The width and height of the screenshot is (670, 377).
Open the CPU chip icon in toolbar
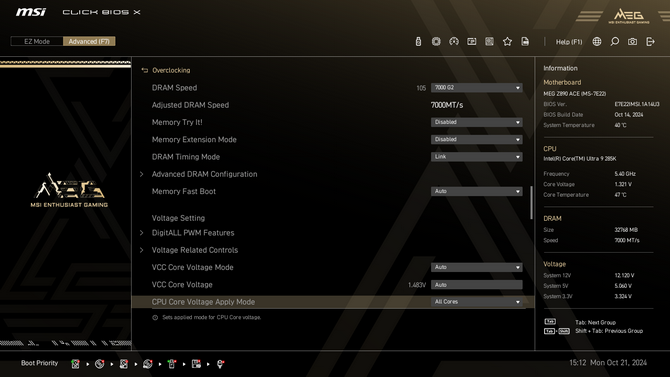[436, 41]
